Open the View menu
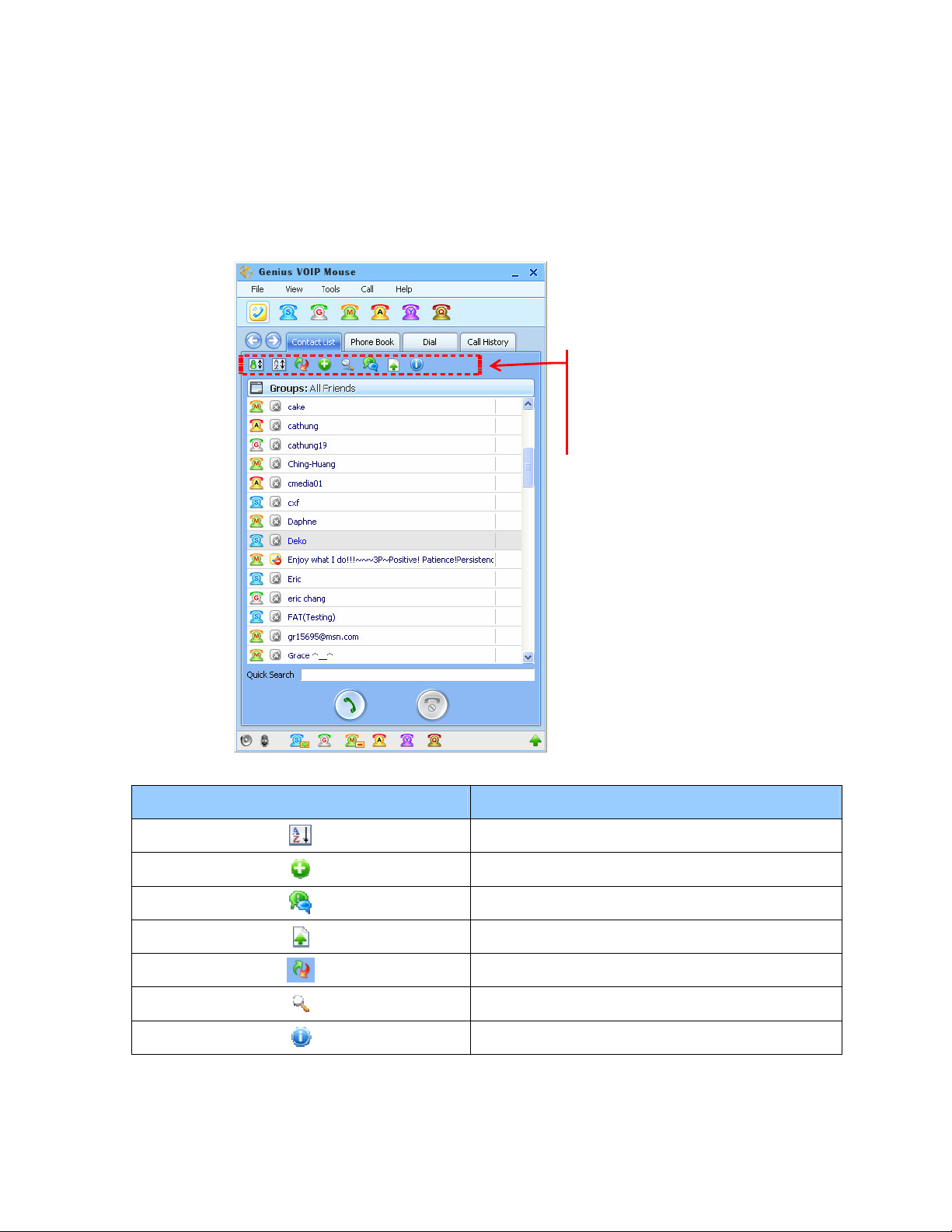The image size is (952, 1232). click(294, 289)
